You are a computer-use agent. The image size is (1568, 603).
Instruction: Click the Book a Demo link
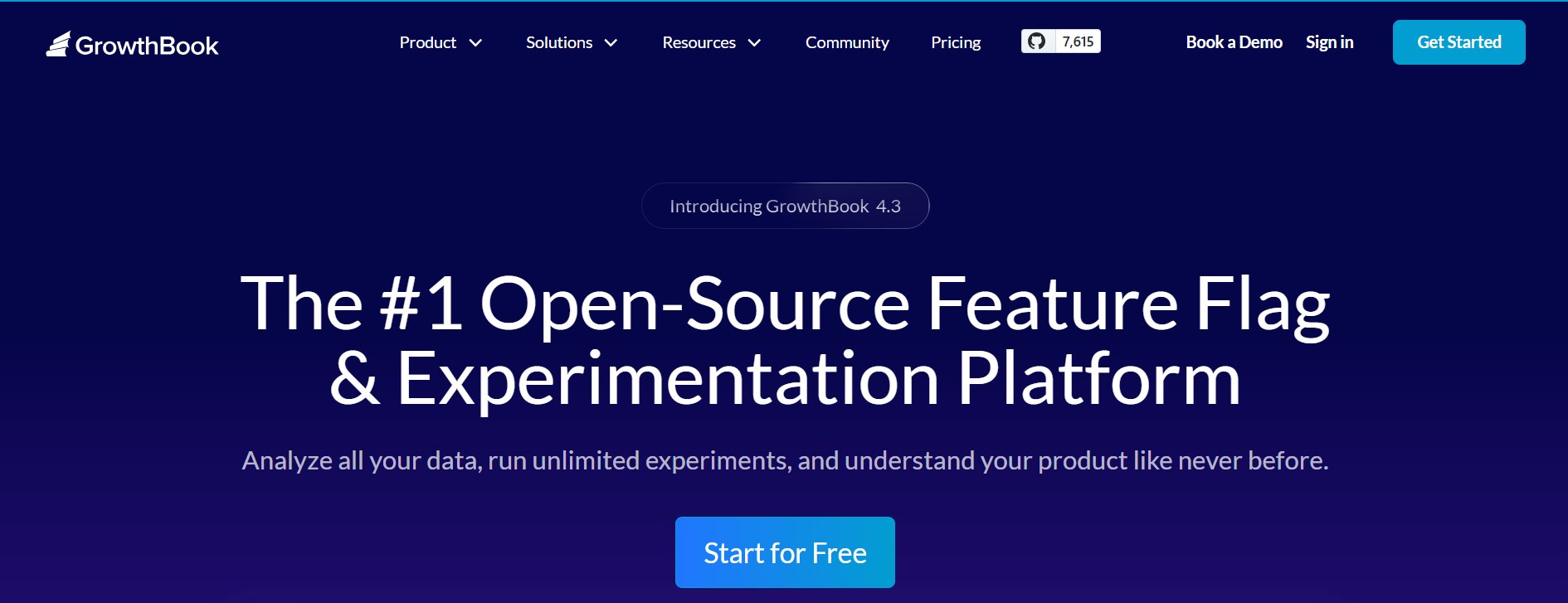(x=1234, y=42)
